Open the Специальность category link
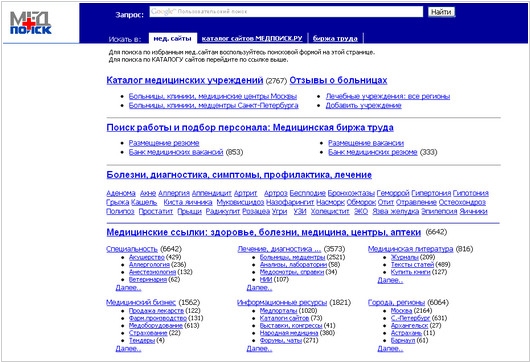Image resolution: width=530 pixels, height=362 pixels. 132,249
